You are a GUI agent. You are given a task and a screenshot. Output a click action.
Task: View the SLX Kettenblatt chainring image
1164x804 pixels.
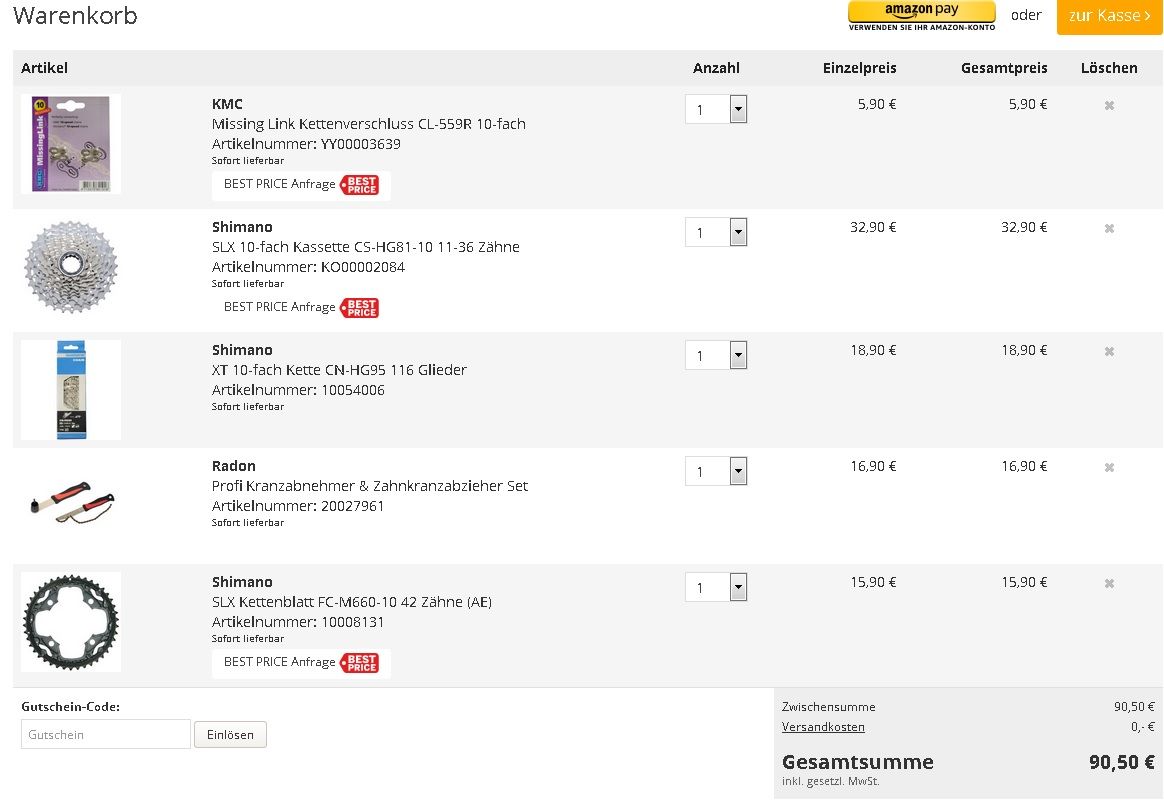(x=70, y=621)
